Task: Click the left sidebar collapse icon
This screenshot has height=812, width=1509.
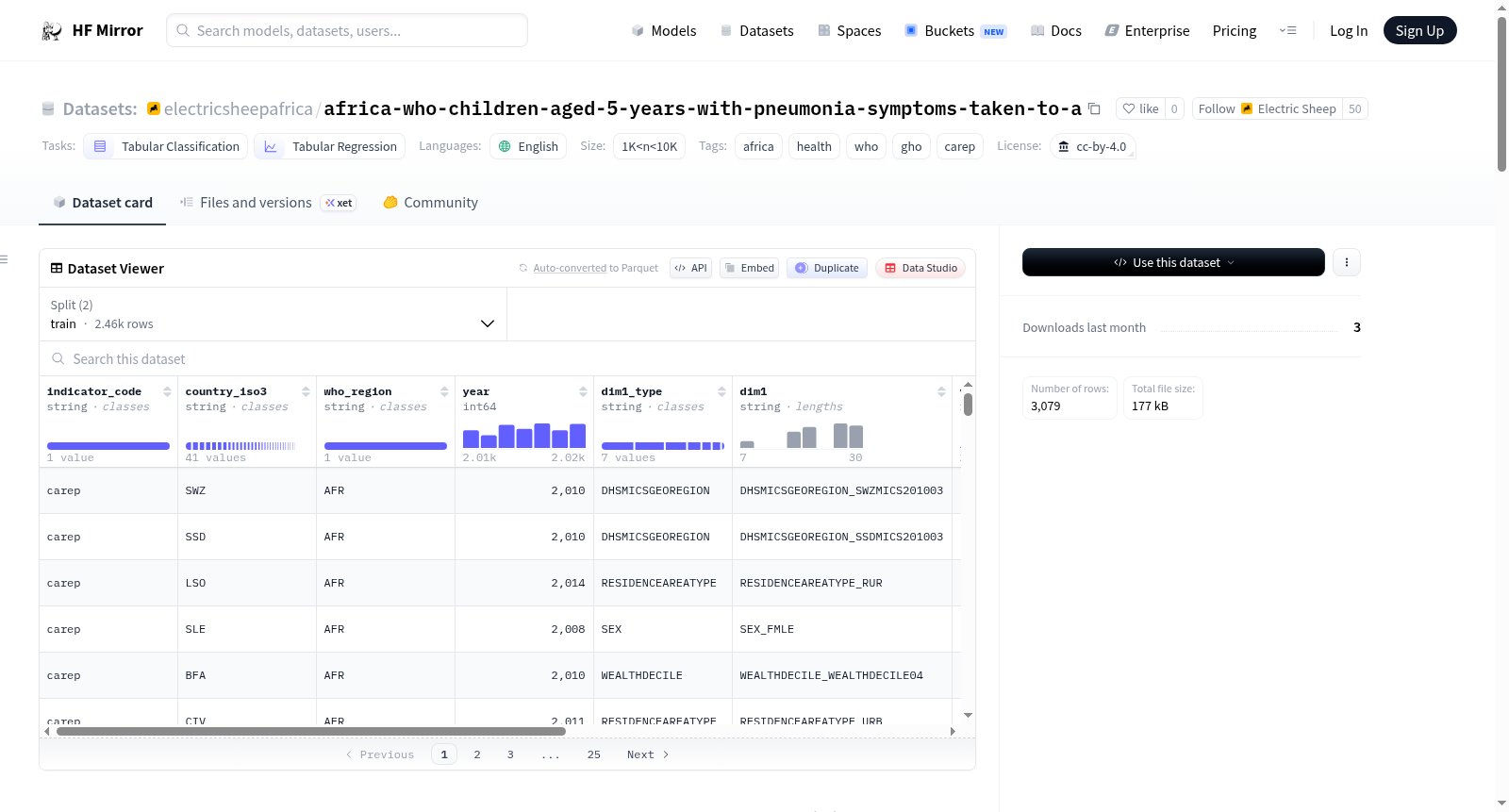Action: 4,259
